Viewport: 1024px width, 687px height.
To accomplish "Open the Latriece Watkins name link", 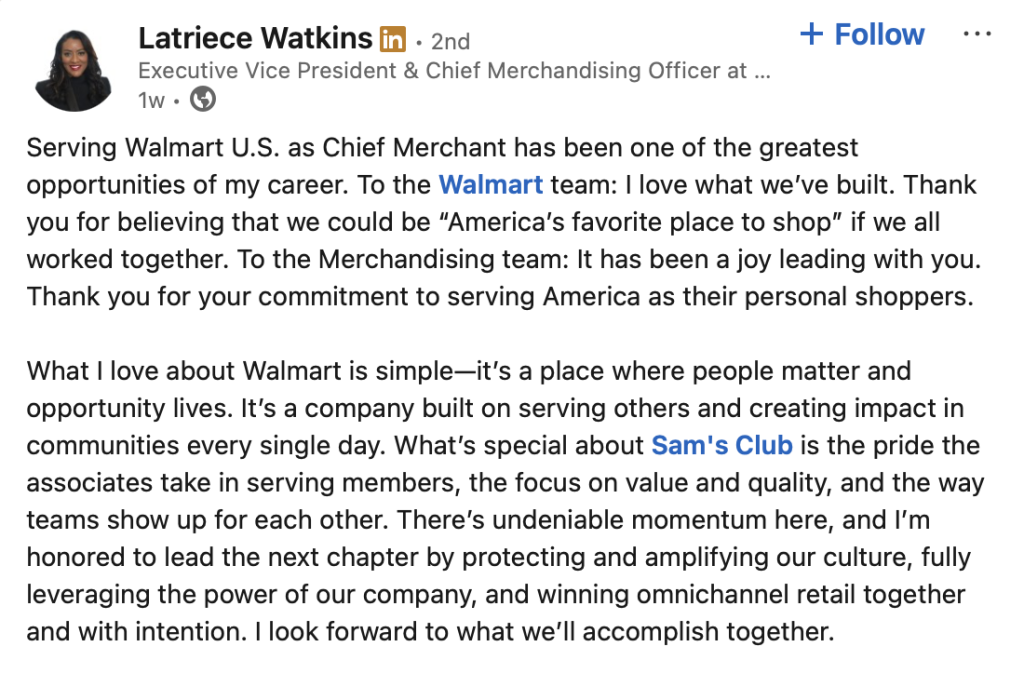I will pyautogui.click(x=255, y=39).
